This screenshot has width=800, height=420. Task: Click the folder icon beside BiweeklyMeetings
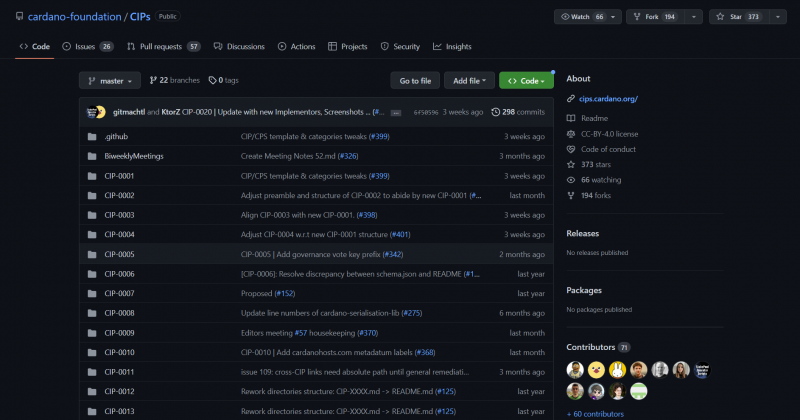tap(91, 156)
